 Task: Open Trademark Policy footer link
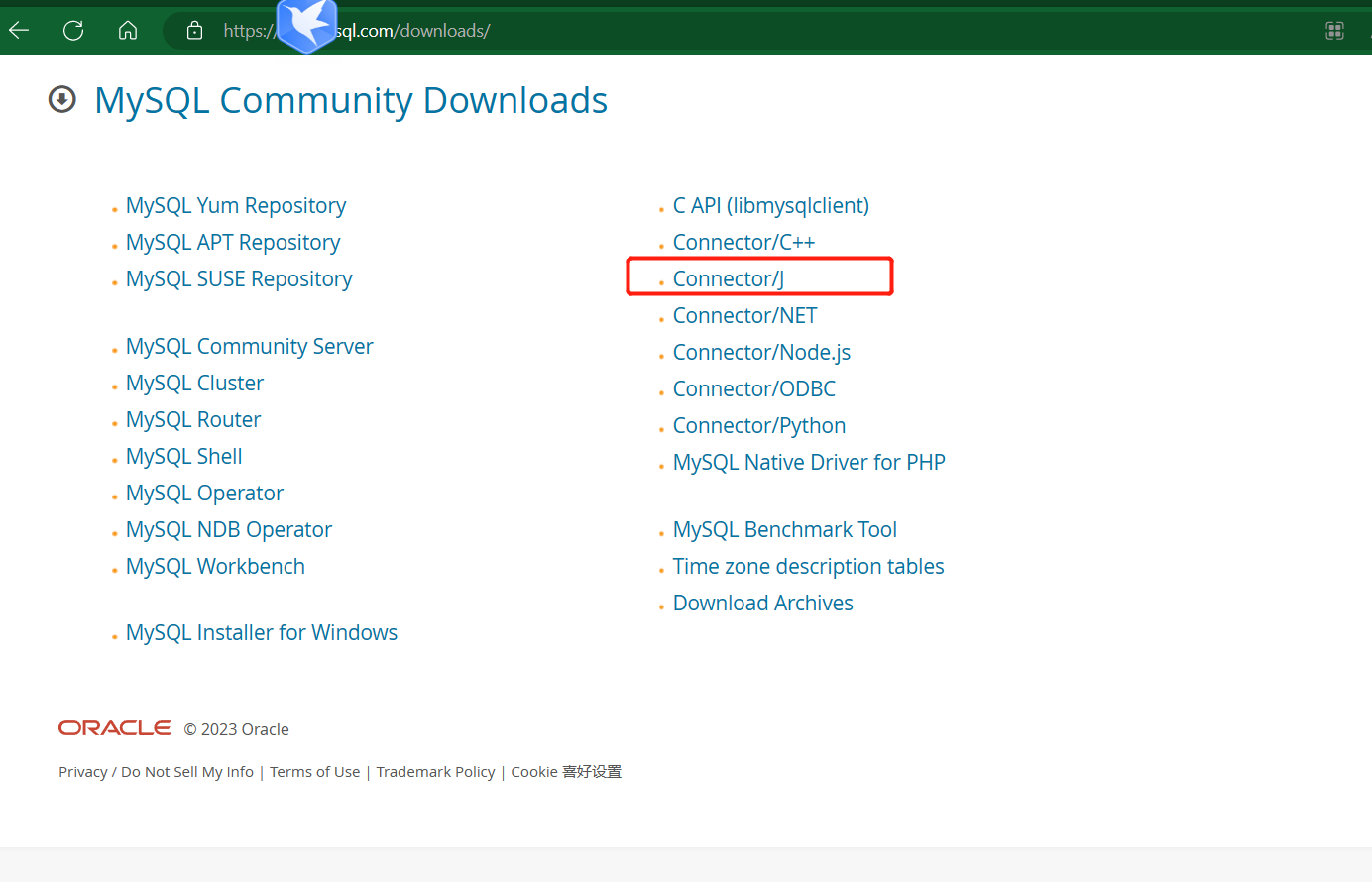point(436,772)
